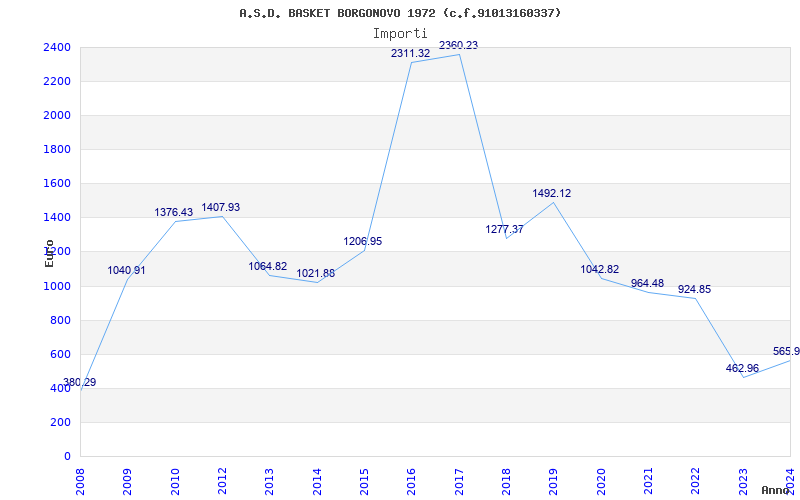Click the 2000 y-axis tick label
Screen dimensions: 800x500
click(x=57, y=116)
